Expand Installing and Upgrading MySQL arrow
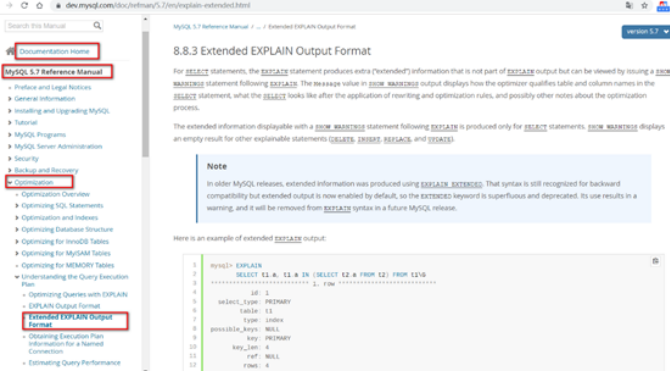The width and height of the screenshot is (670, 371). coord(9,111)
